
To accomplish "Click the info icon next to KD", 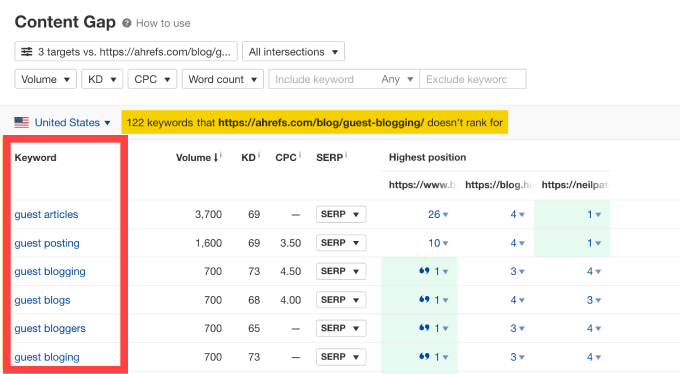I will (x=259, y=155).
